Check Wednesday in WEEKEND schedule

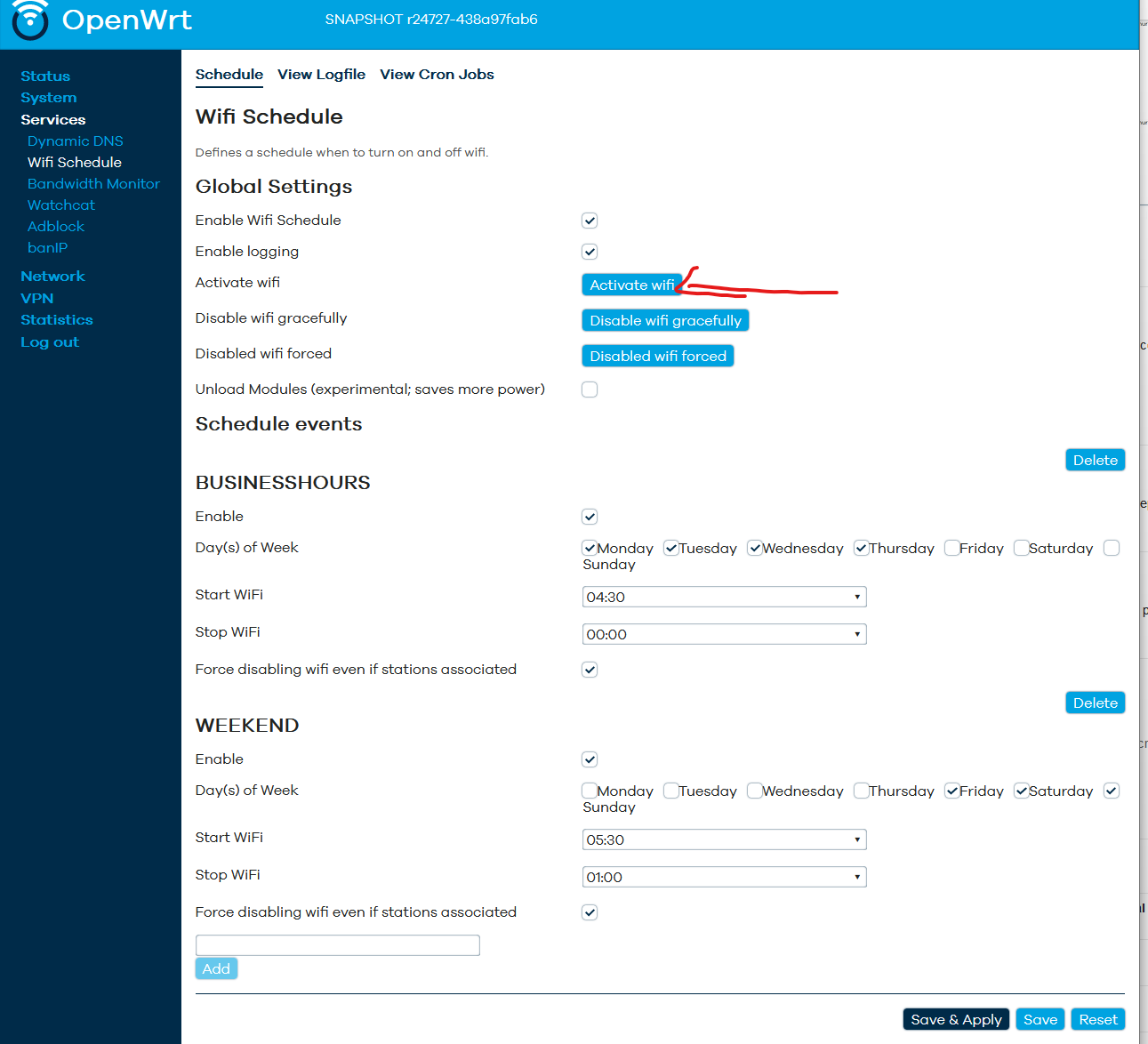pos(755,791)
